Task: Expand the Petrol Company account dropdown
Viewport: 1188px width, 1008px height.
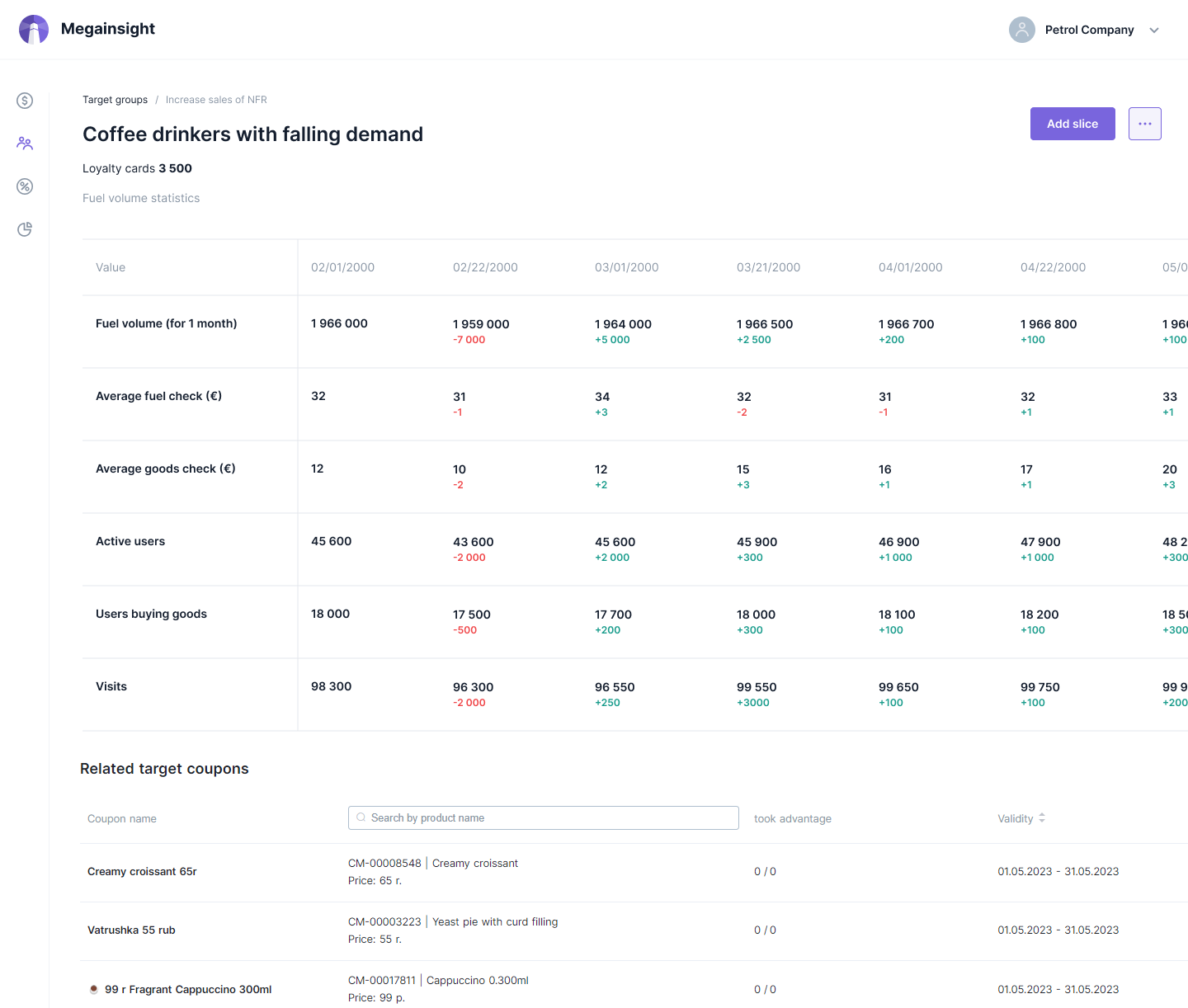Action: tap(1154, 31)
